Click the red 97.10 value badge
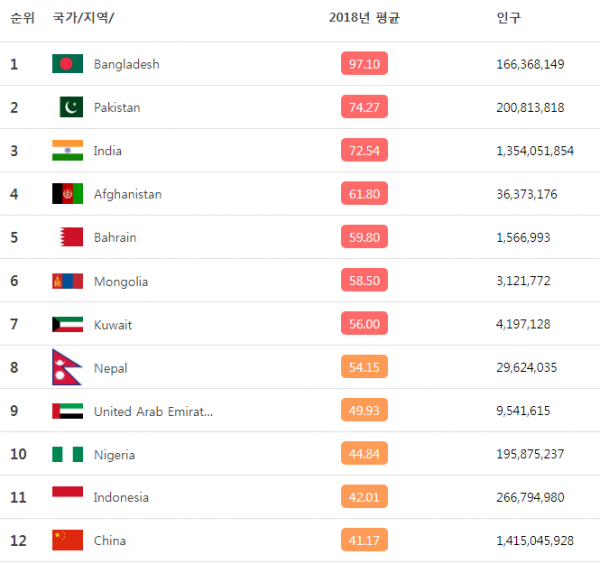Image resolution: width=600 pixels, height=564 pixels. click(x=364, y=64)
